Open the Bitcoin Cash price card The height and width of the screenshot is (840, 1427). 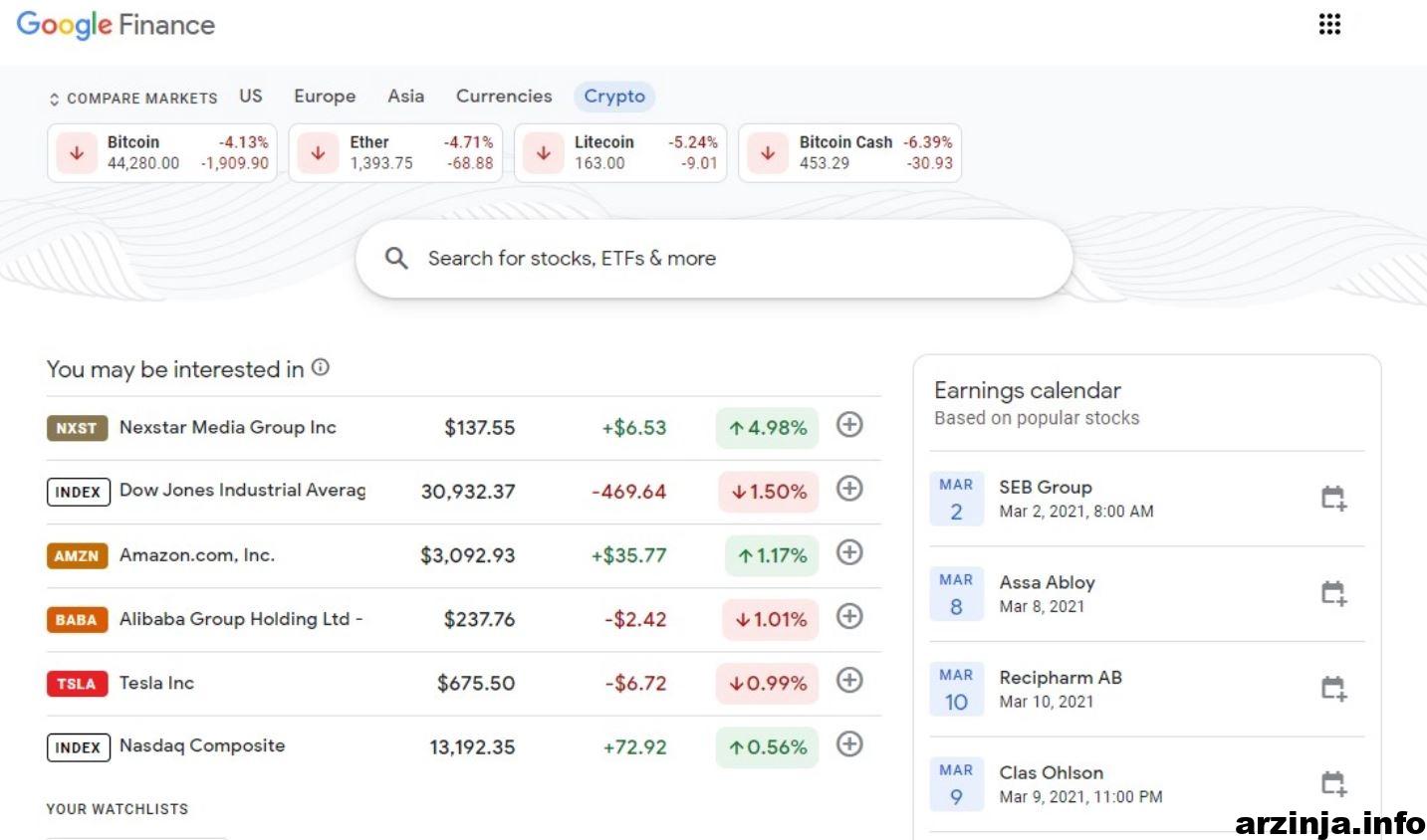tap(849, 152)
